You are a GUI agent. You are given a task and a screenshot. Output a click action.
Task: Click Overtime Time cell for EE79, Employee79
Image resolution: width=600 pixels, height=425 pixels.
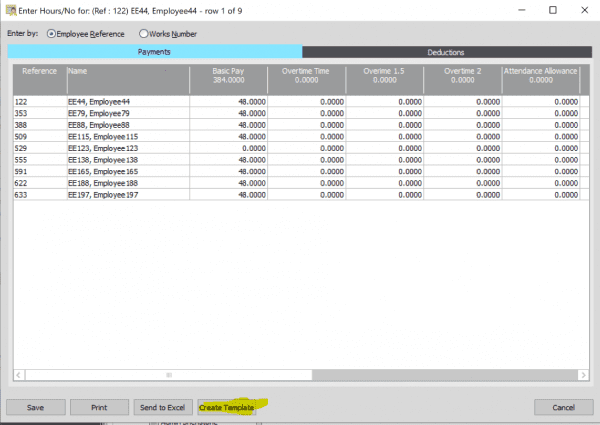[x=307, y=113]
